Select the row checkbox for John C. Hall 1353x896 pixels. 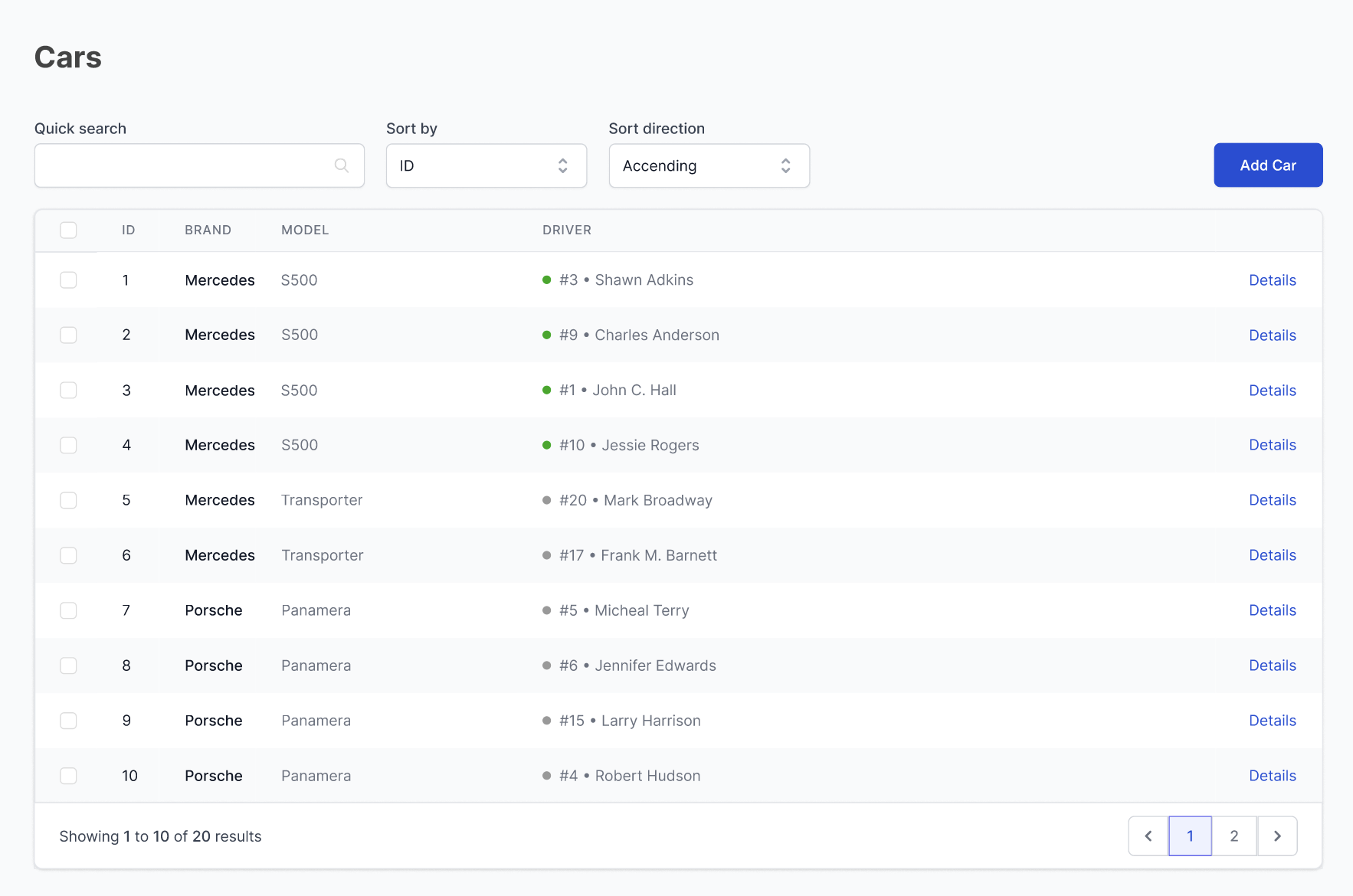click(68, 391)
